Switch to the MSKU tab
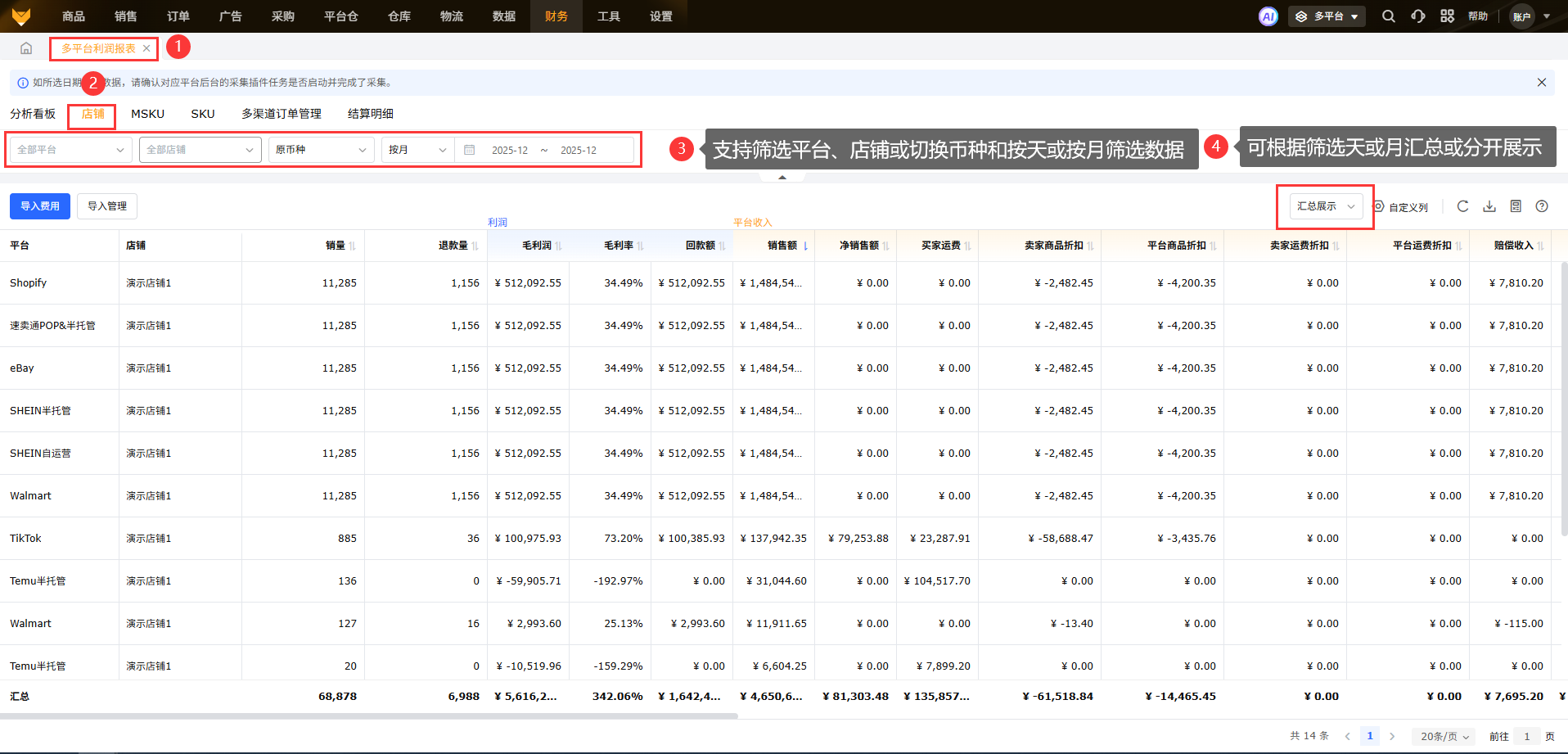This screenshot has width=1568, height=754. point(147,114)
